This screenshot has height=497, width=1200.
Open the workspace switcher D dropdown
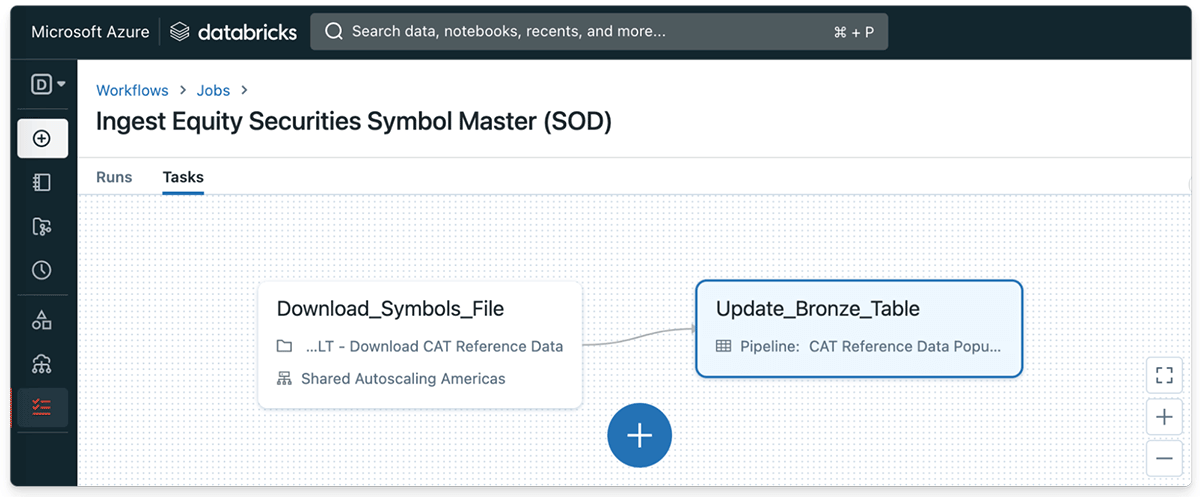[x=48, y=85]
